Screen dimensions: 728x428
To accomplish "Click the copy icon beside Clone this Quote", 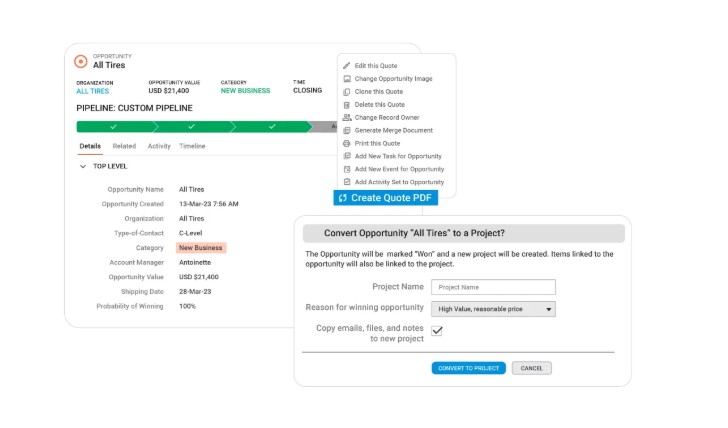I will pos(347,91).
